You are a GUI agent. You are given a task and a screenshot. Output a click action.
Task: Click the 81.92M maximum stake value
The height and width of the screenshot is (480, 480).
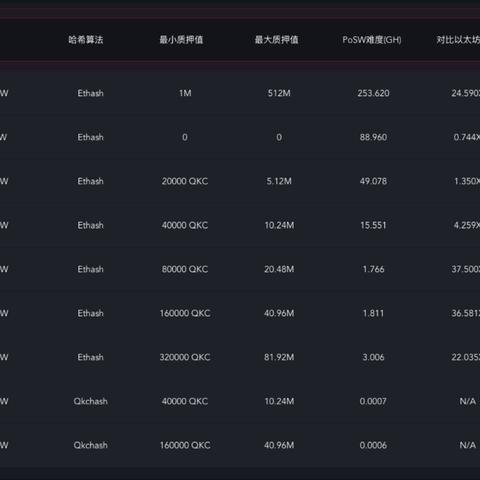point(279,357)
